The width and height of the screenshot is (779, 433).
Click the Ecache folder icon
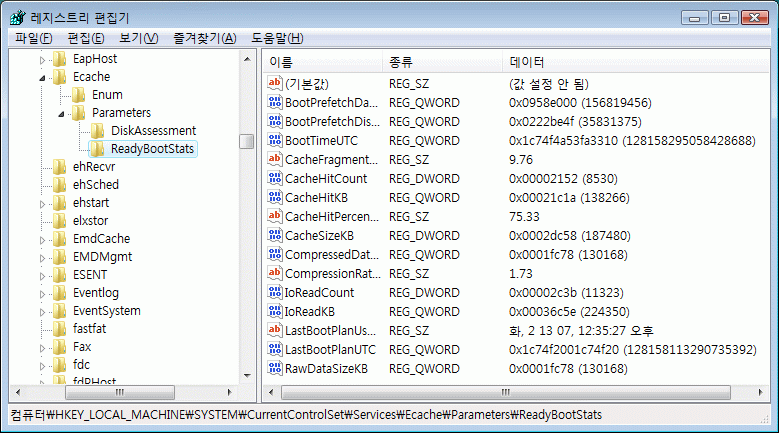[60, 77]
